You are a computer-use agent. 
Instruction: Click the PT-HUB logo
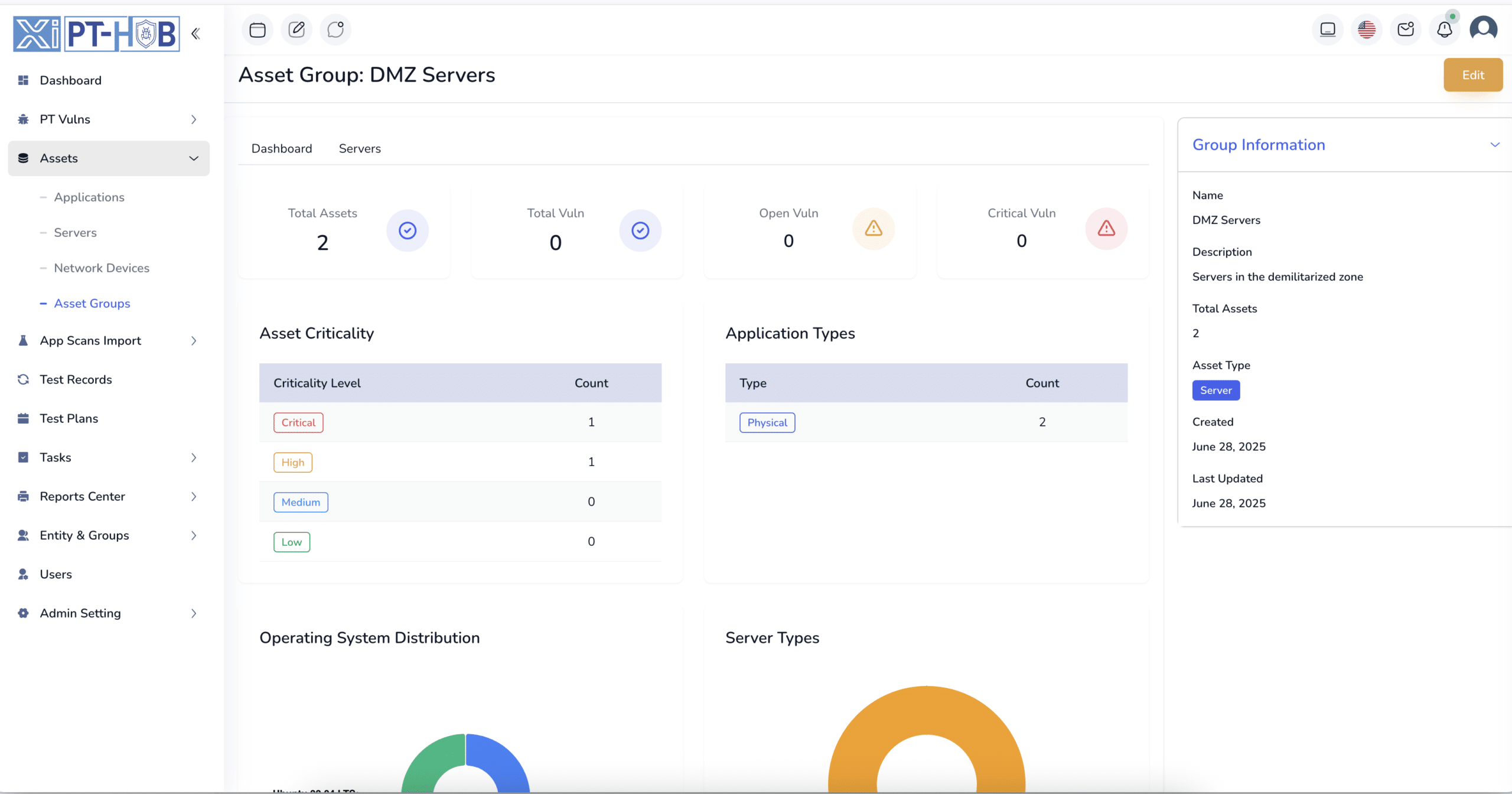(x=97, y=34)
